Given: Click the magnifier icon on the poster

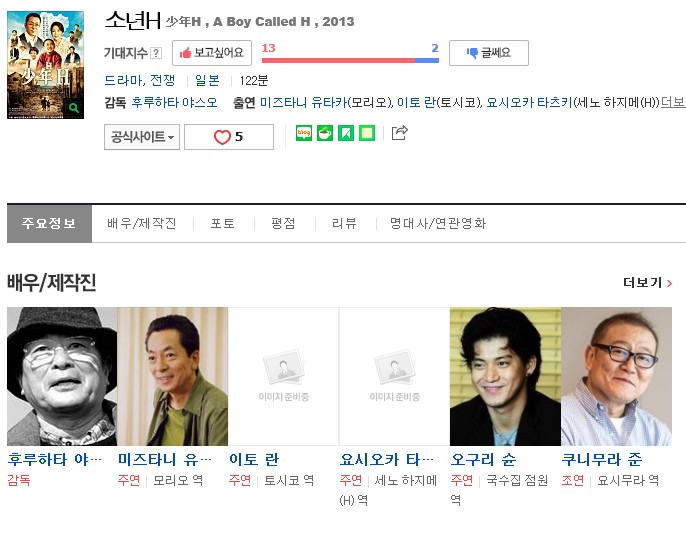Looking at the screenshot, I should tap(74, 108).
